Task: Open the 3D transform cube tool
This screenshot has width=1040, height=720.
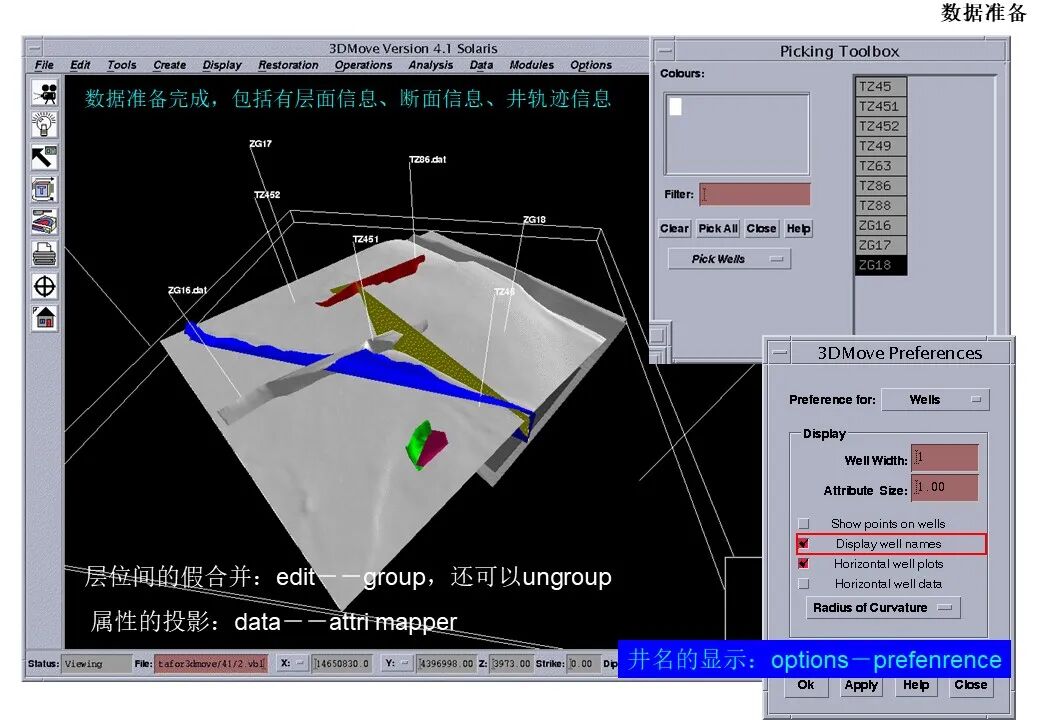Action: coord(44,190)
